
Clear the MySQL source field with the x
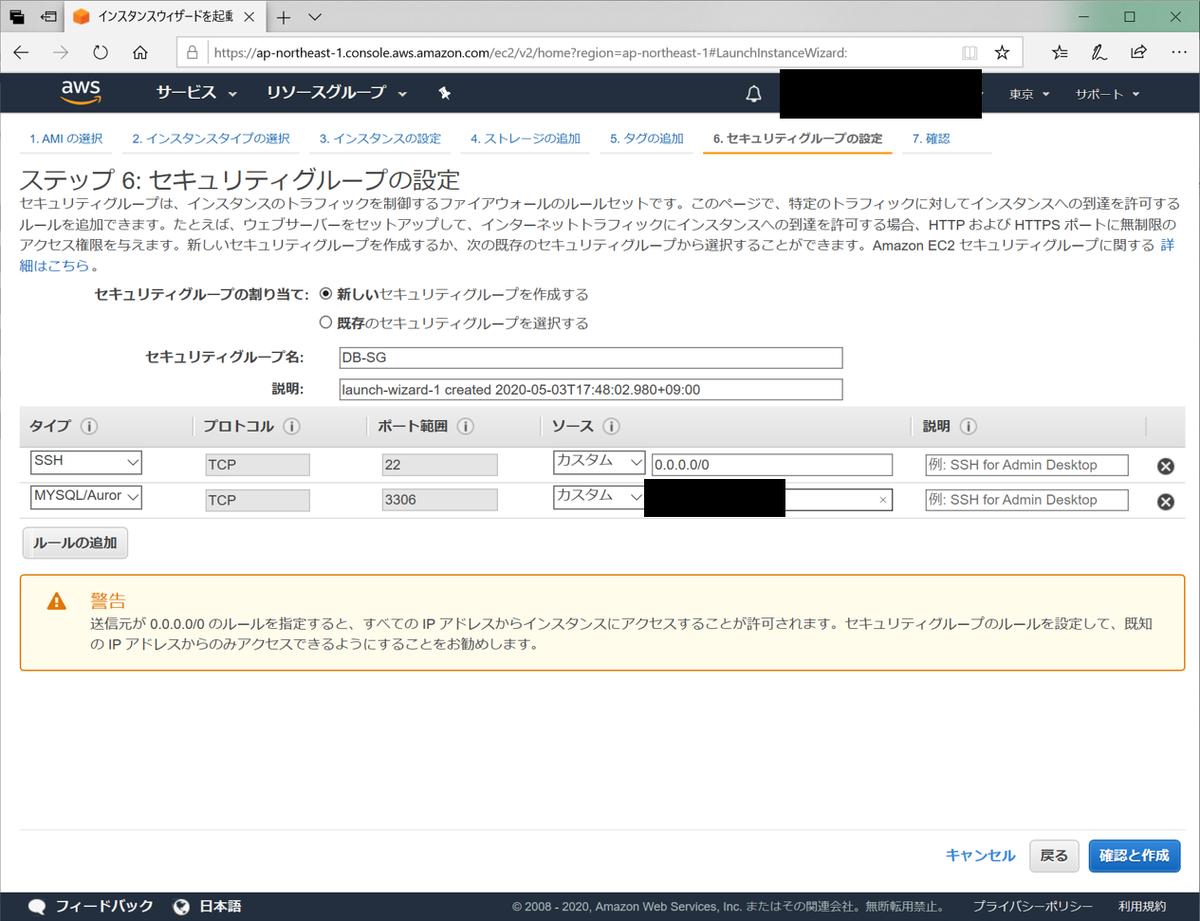[x=881, y=498]
